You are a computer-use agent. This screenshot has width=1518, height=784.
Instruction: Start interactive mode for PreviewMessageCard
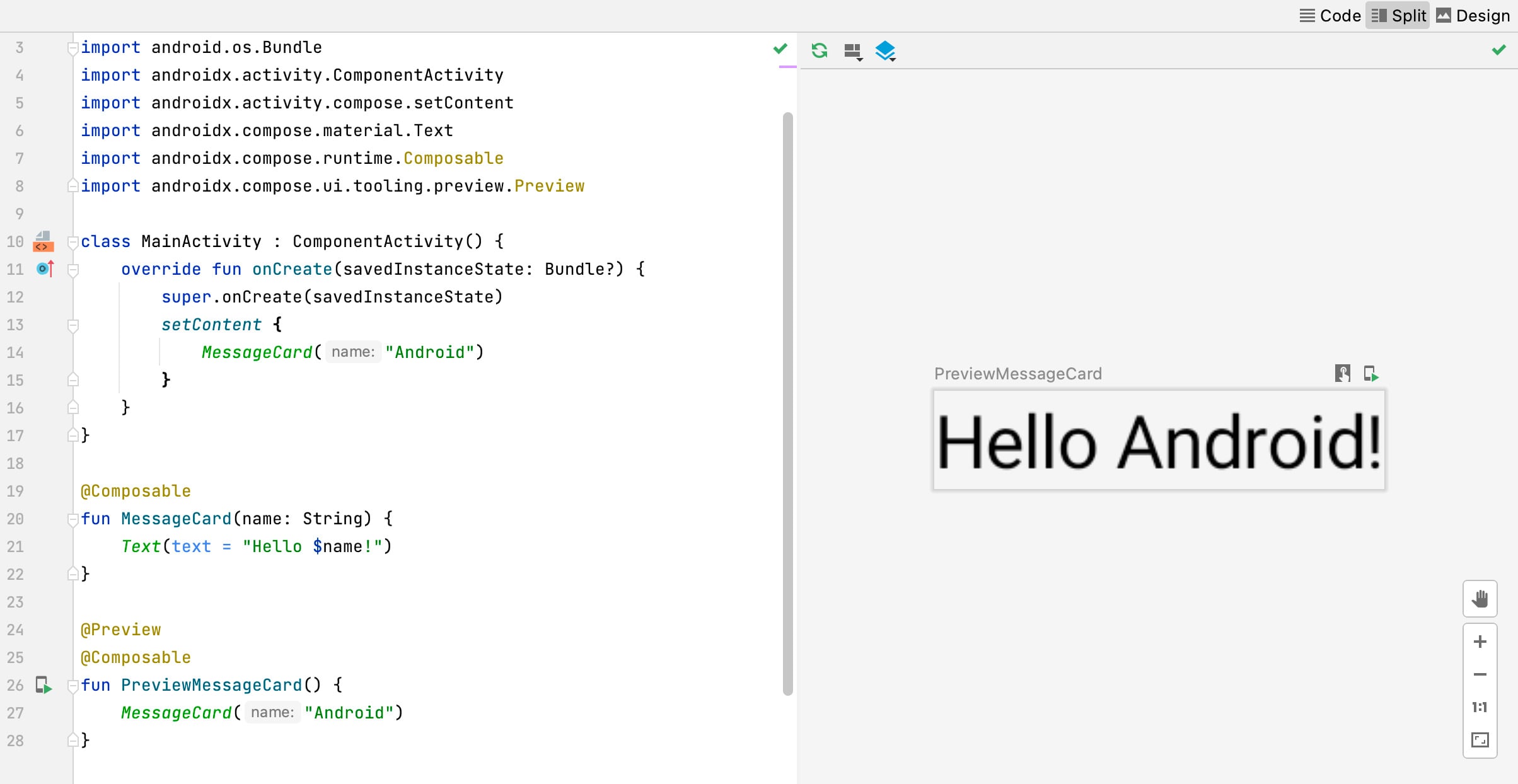(1342, 374)
